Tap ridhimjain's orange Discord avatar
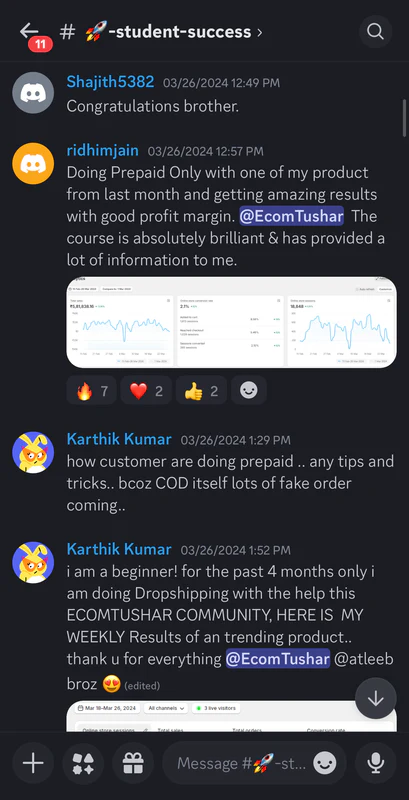The width and height of the screenshot is (409, 800). 33,163
